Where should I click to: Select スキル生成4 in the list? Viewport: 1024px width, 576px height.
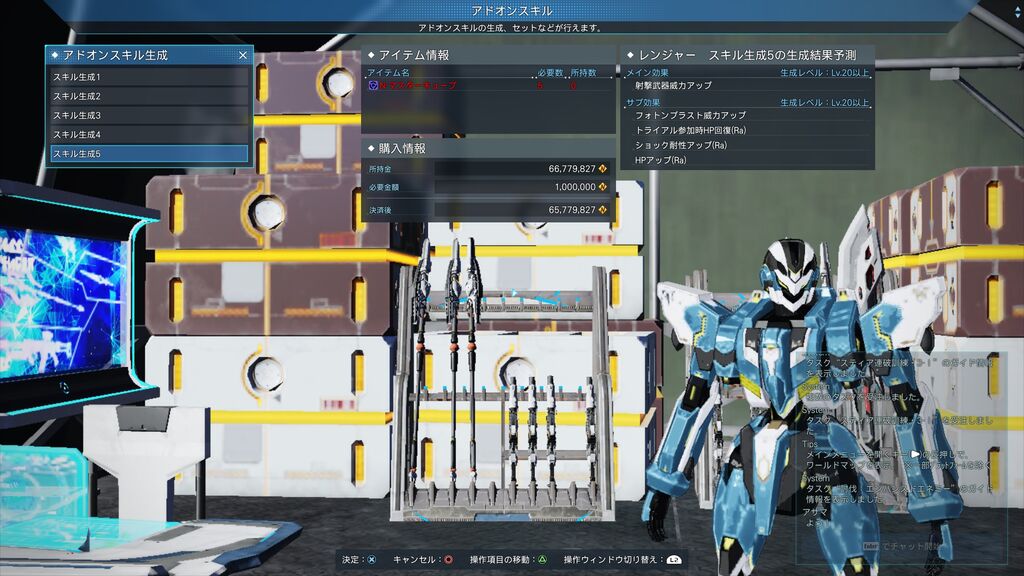point(150,135)
